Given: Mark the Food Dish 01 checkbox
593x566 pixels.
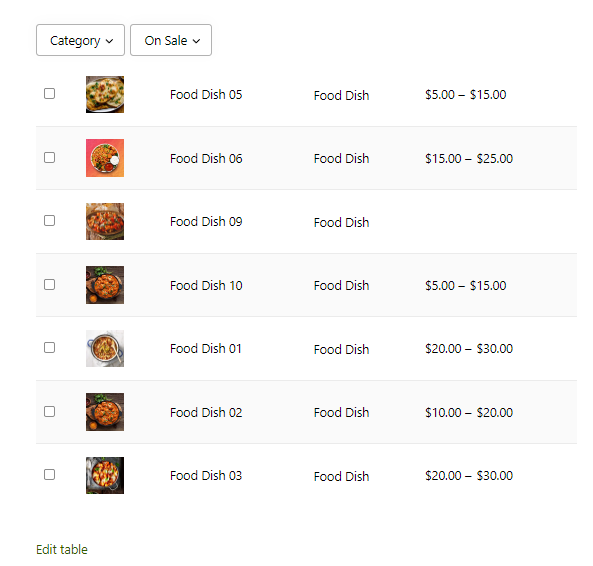Looking at the screenshot, I should [50, 347].
